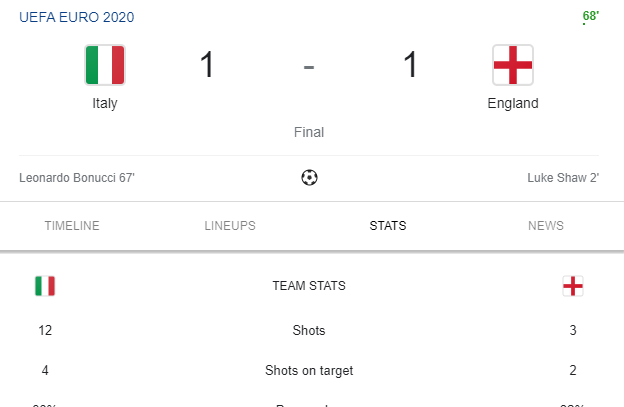This screenshot has height=407, width=624.
Task: Click the Final match status text
Action: coord(309,132)
